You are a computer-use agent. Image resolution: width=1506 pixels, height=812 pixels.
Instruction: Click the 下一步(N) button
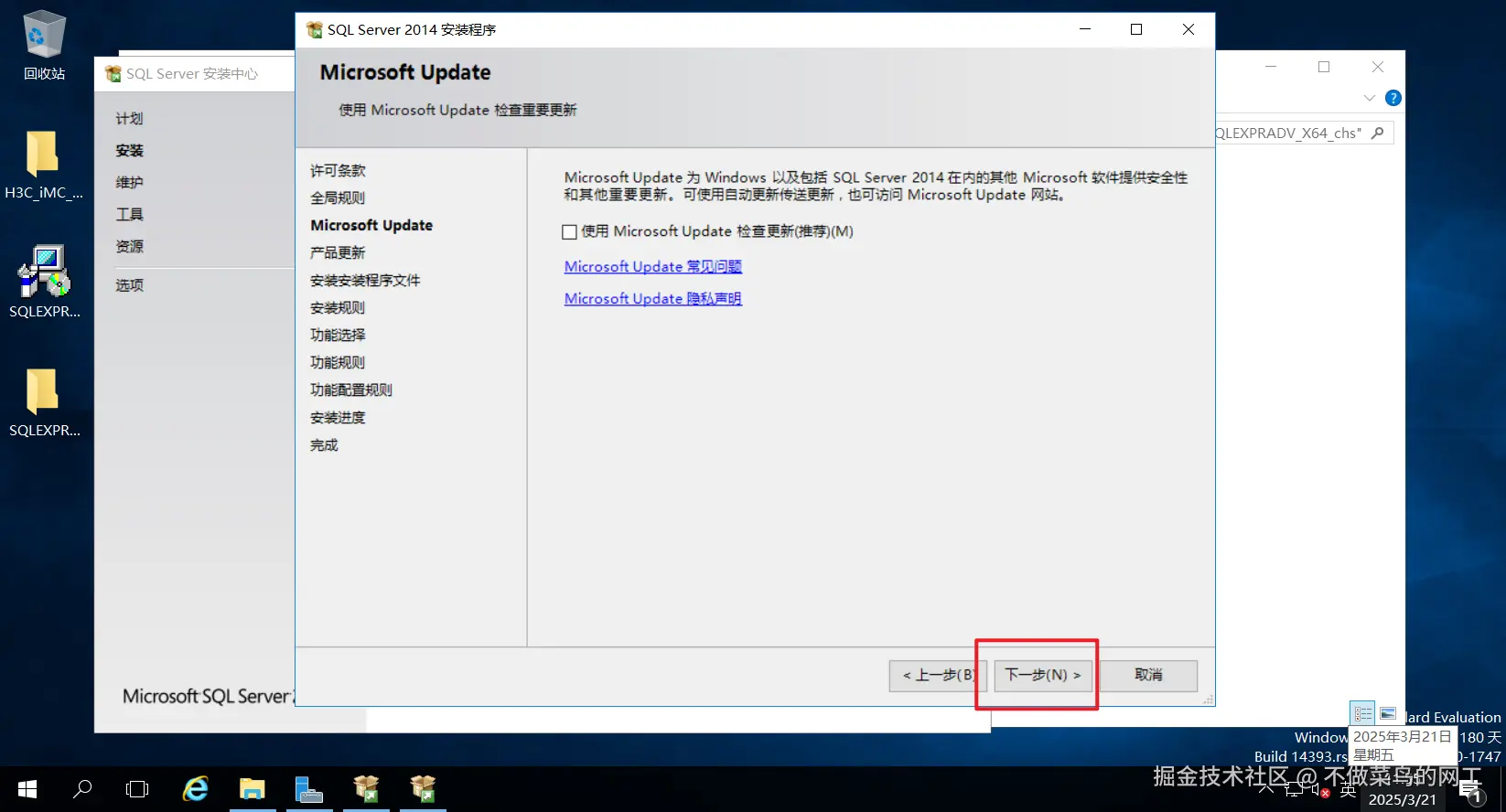1043,675
